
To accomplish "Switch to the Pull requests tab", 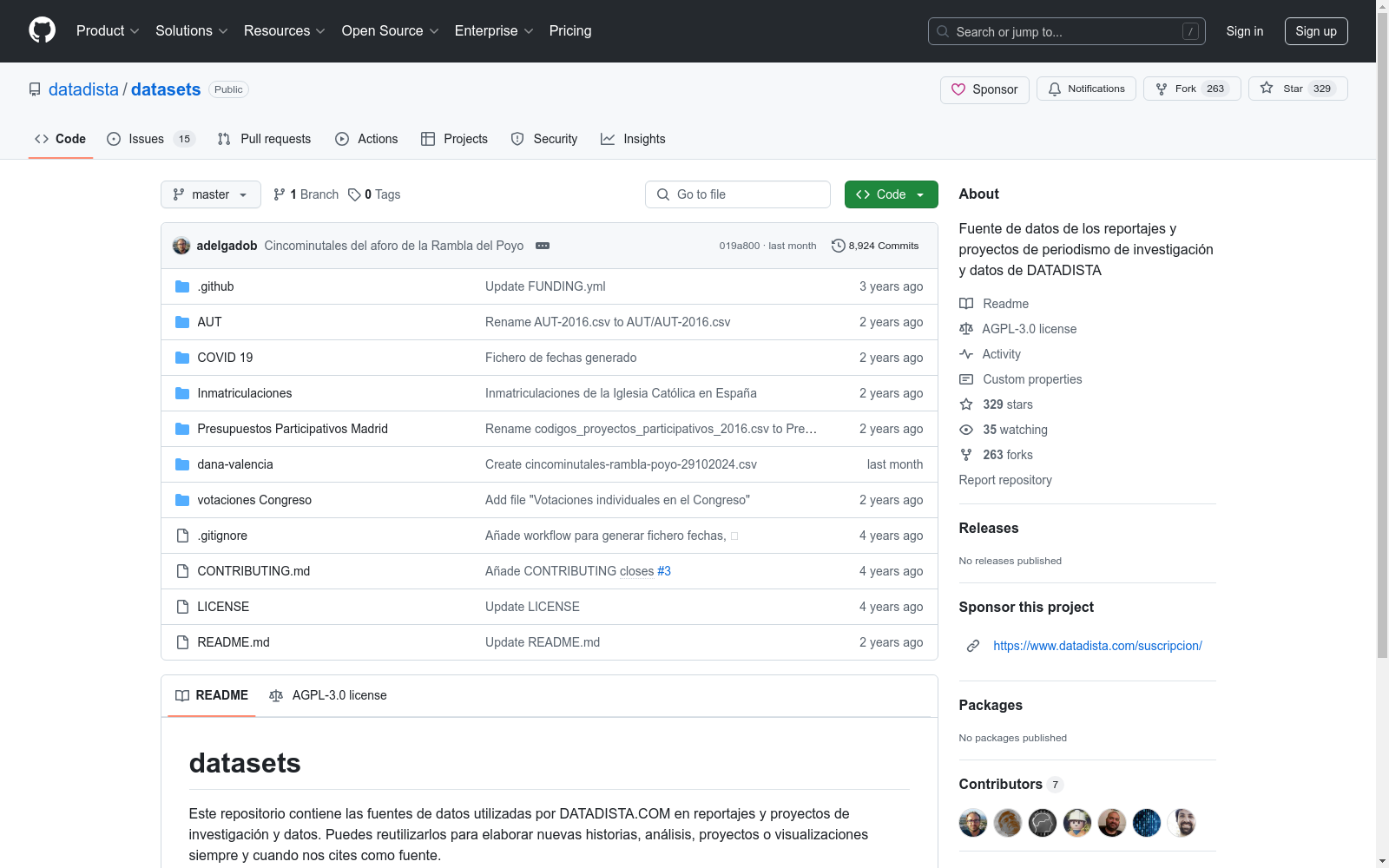I will click(264, 139).
